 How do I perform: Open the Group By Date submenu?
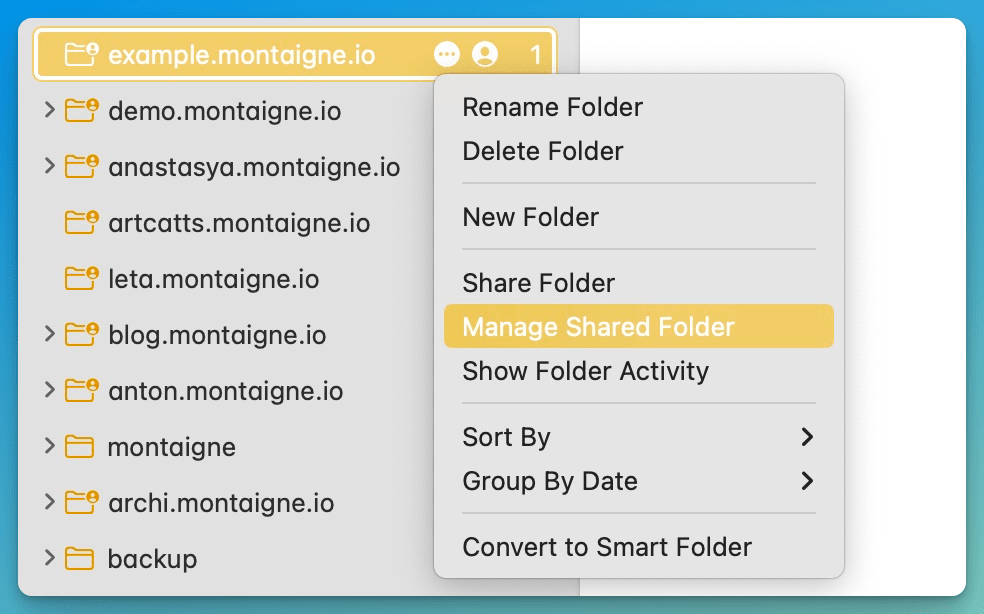[x=638, y=481]
